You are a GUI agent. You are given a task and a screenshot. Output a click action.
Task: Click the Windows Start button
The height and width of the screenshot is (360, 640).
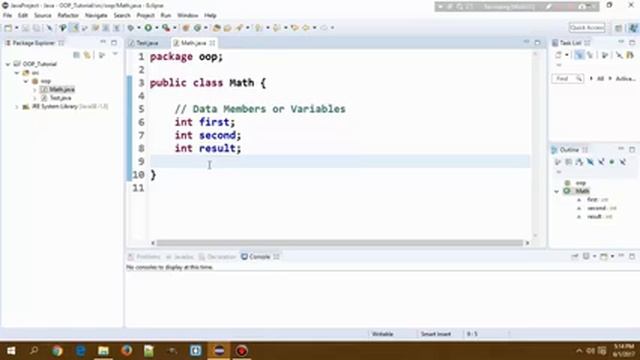click(x=11, y=351)
